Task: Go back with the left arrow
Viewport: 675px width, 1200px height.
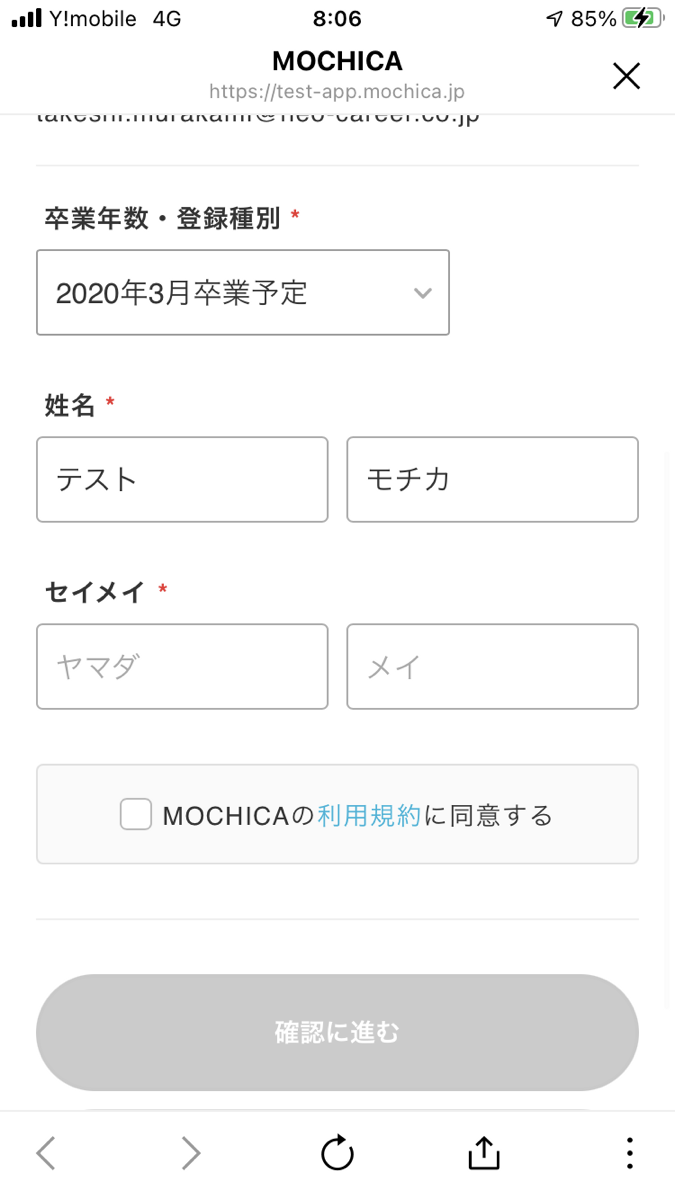Action: pos(46,1153)
